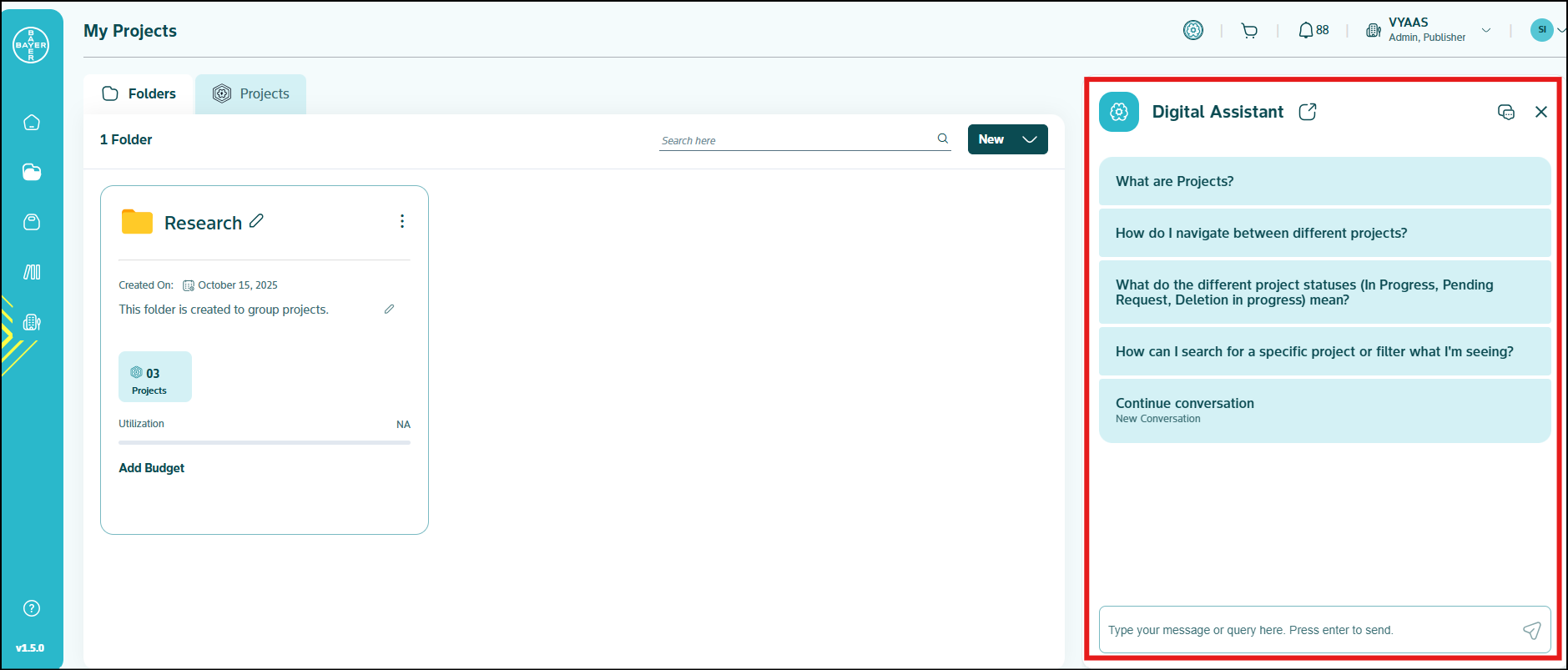The image size is (1568, 670).
Task: Select the Folders tab
Action: click(x=139, y=93)
